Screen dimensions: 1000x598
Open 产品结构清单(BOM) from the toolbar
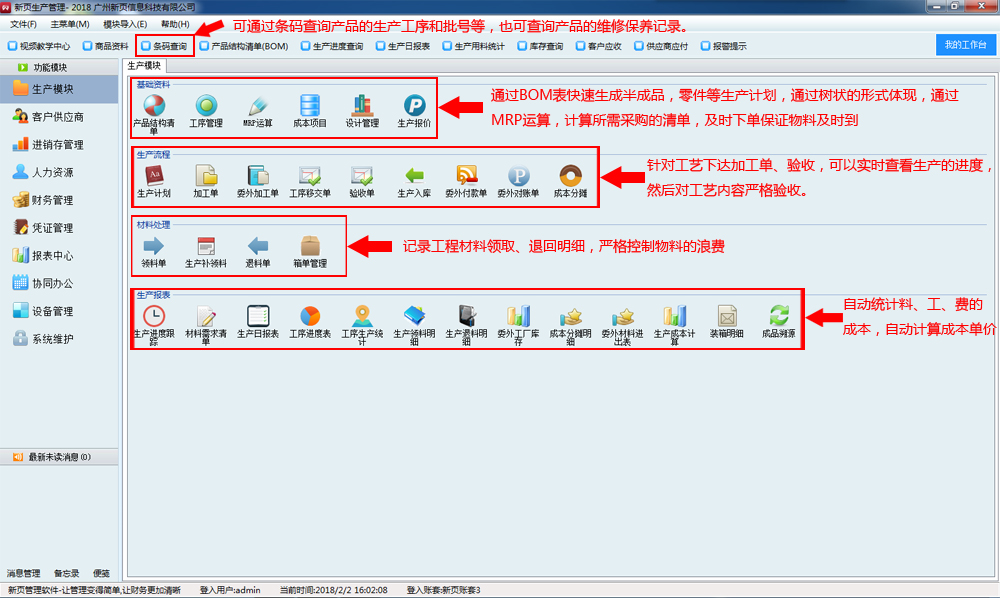244,46
